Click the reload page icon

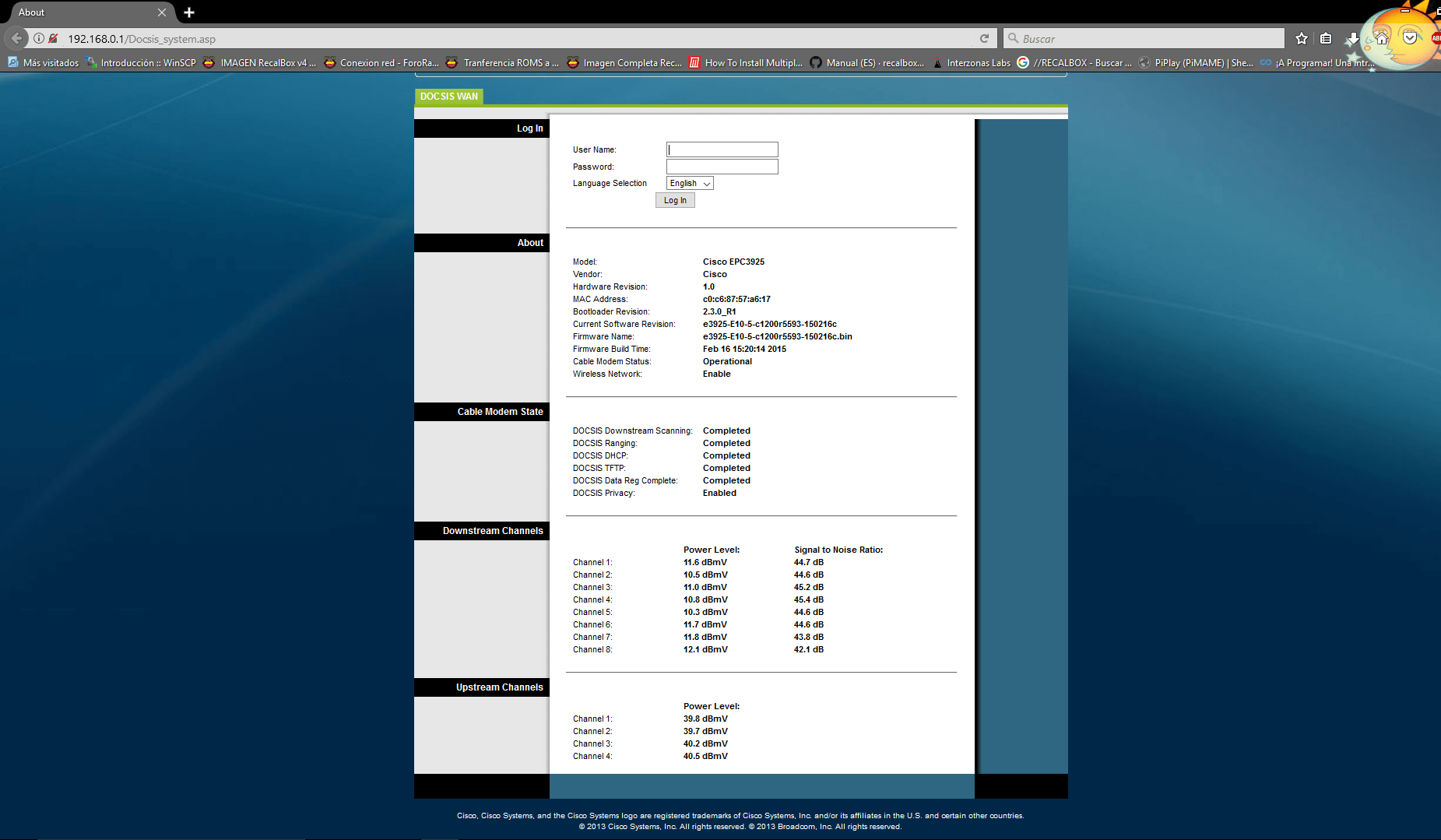coord(984,38)
